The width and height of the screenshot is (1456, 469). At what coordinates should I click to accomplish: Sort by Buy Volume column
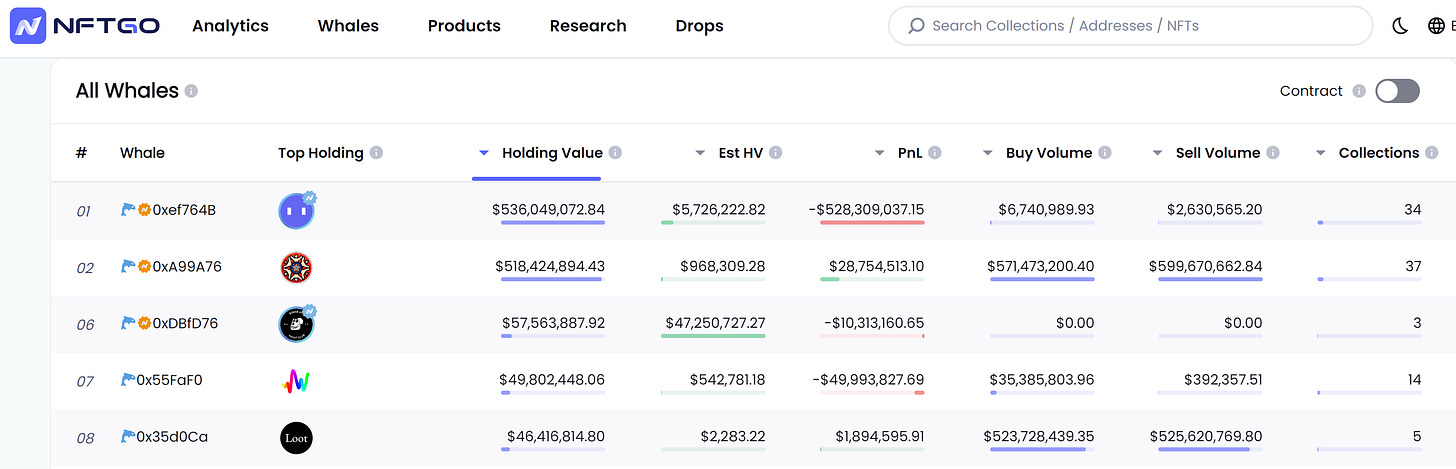coord(1048,153)
